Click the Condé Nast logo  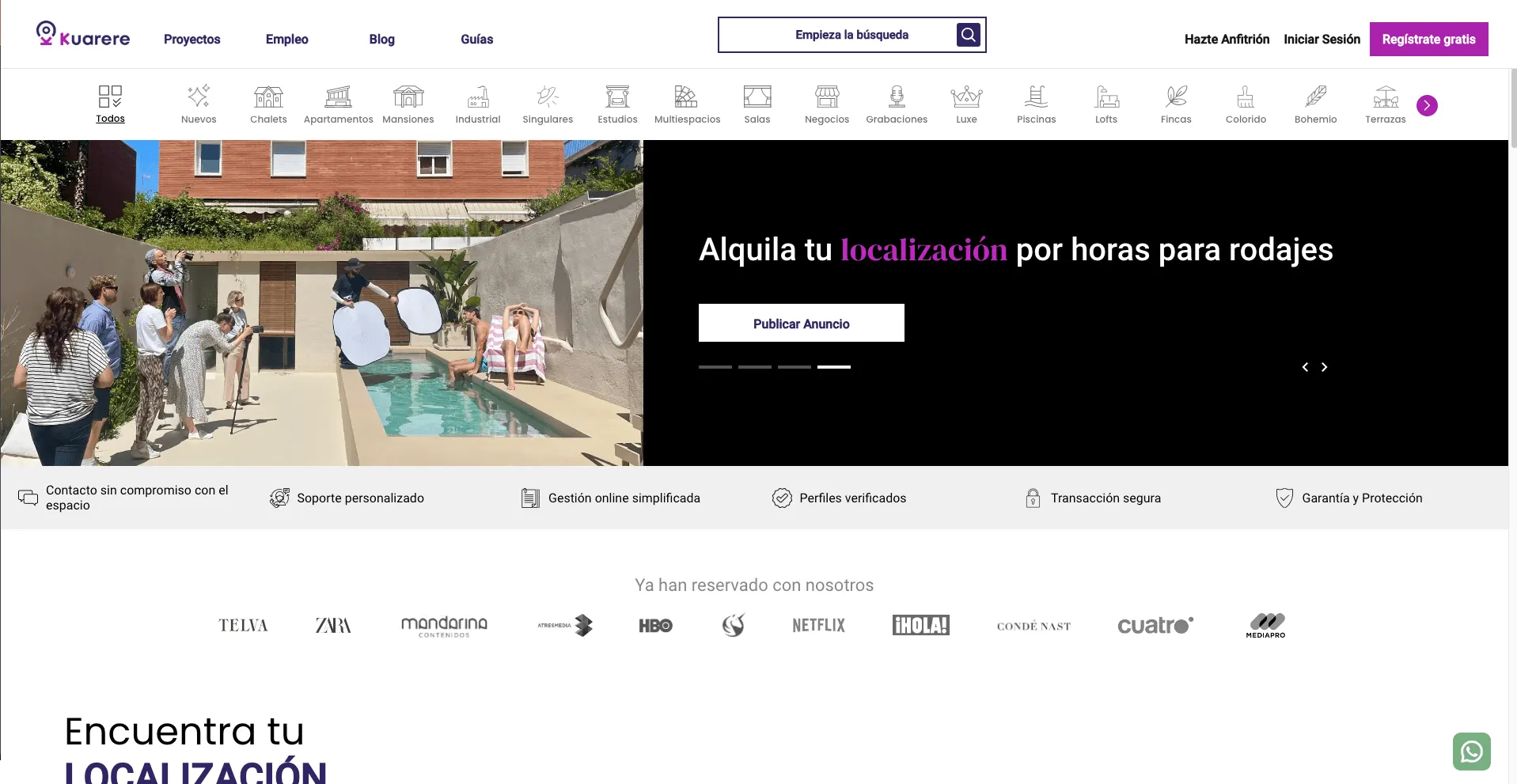pos(1033,626)
